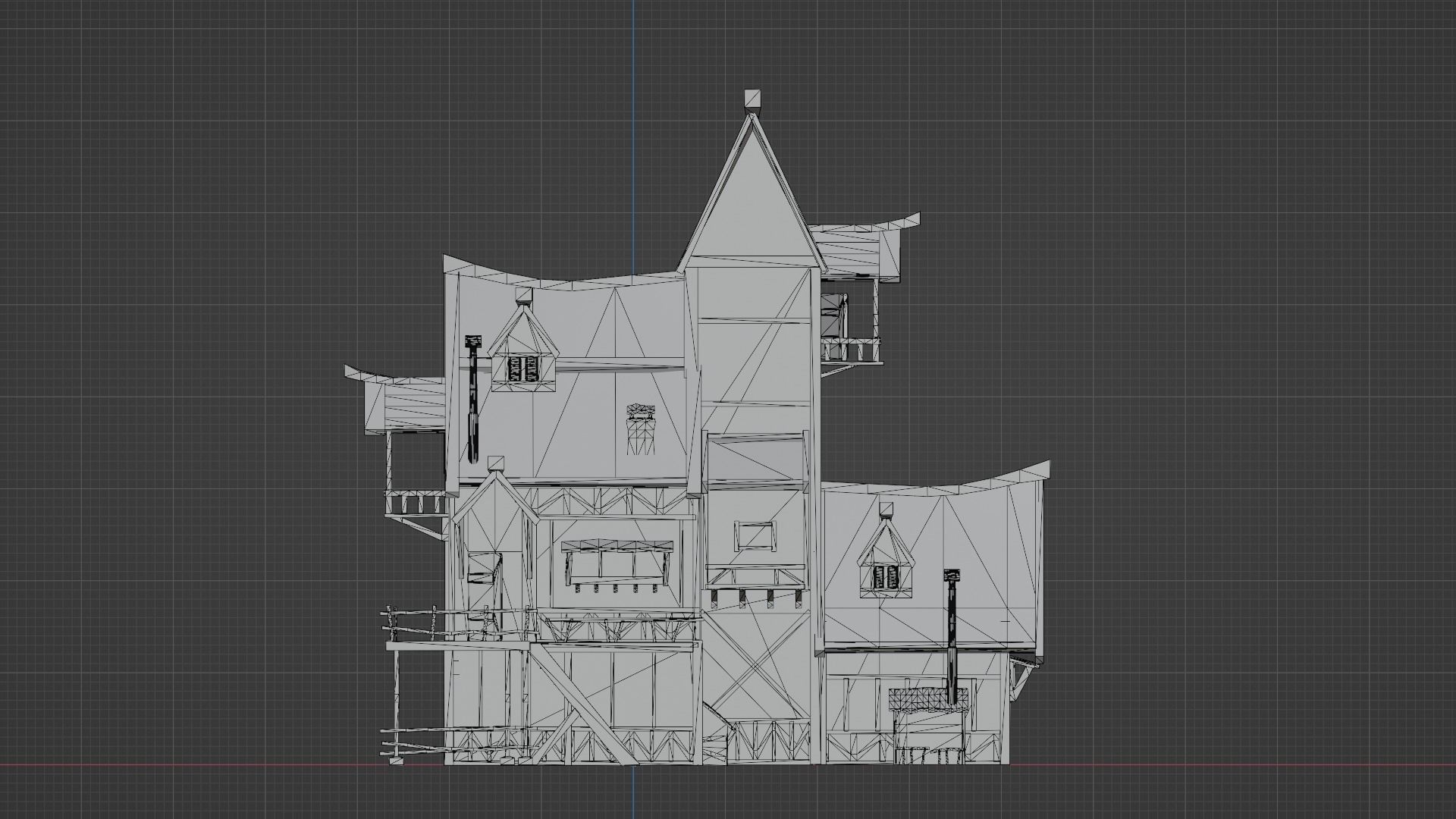
Task: Click the tall chimney pipe on left wall
Action: pos(473,399)
